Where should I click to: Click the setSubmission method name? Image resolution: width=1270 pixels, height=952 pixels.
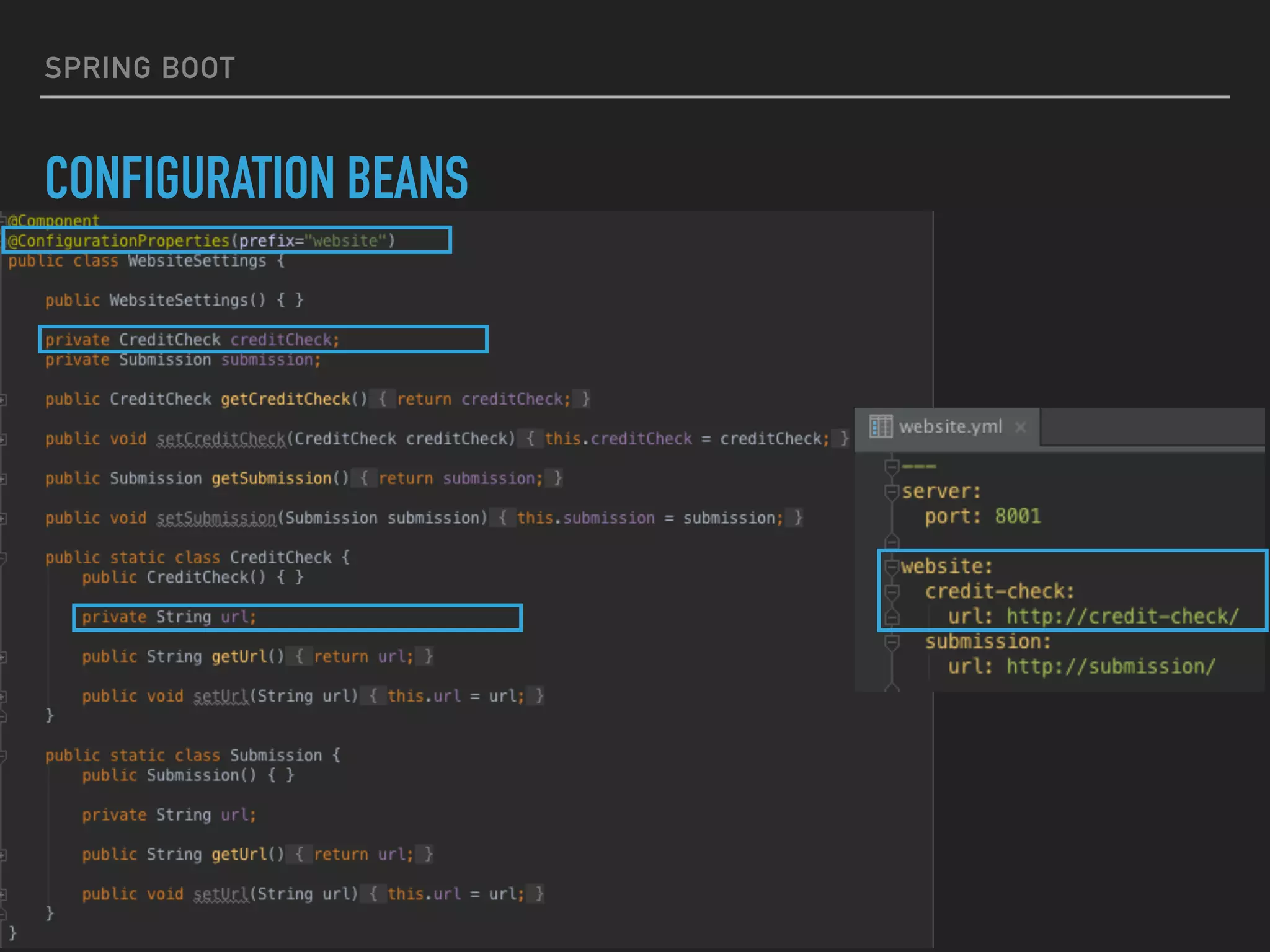coord(216,518)
